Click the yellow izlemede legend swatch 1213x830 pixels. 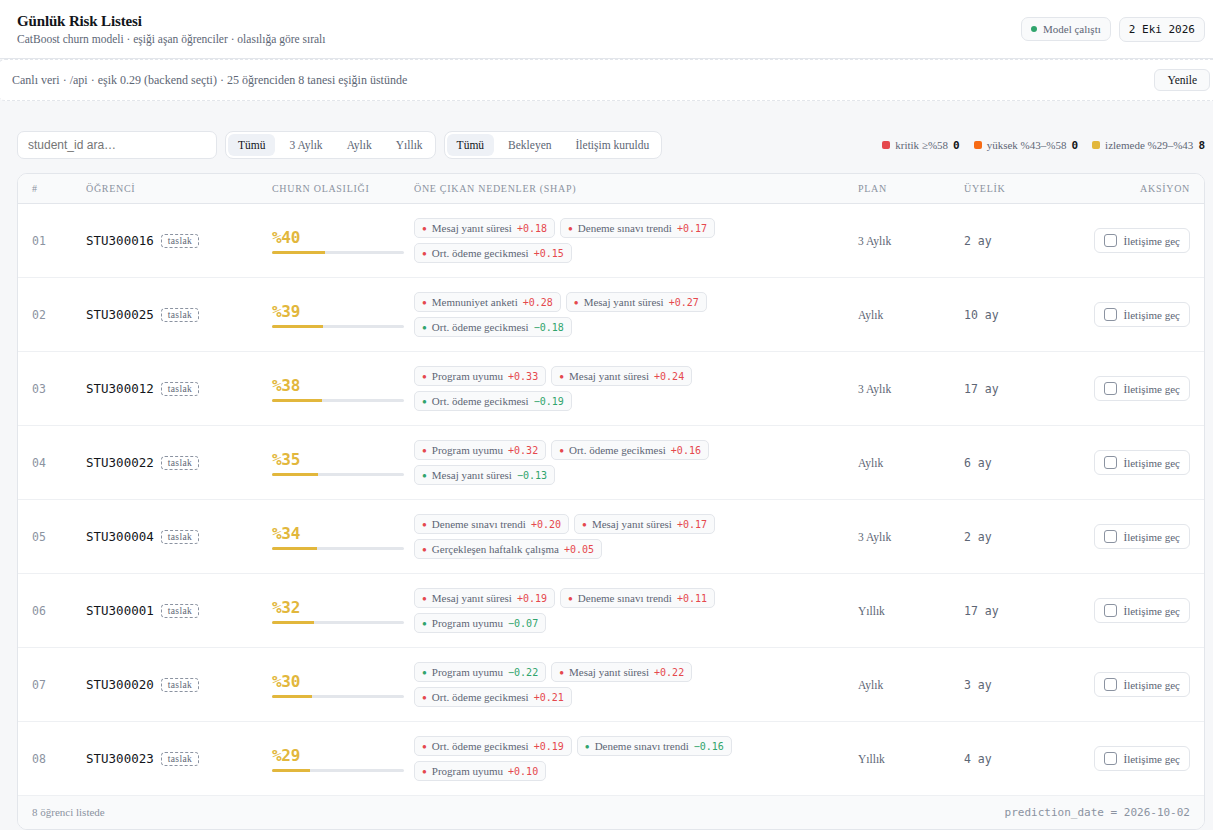click(x=1096, y=145)
